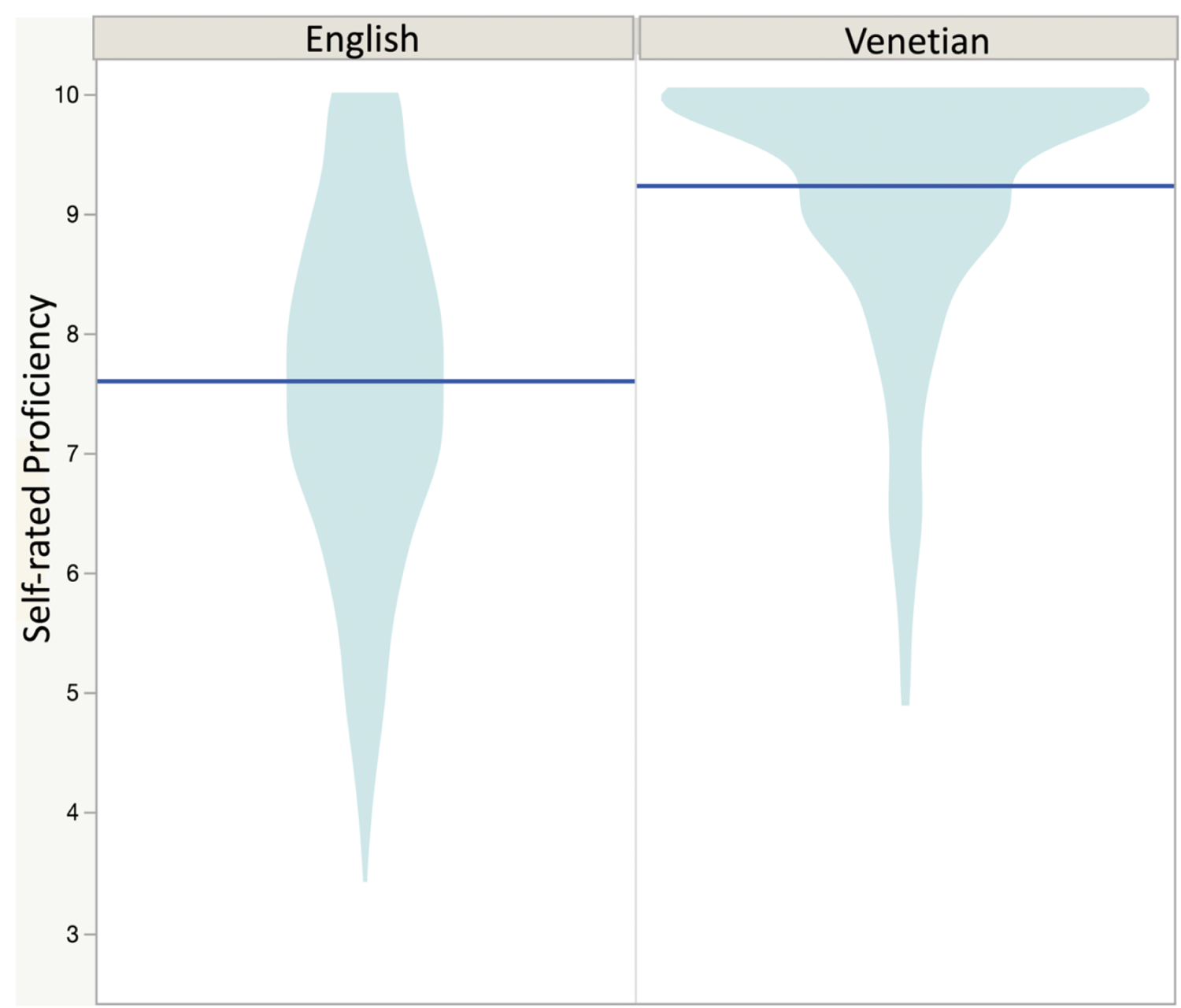Click the y-axis tick label 5

(72, 693)
